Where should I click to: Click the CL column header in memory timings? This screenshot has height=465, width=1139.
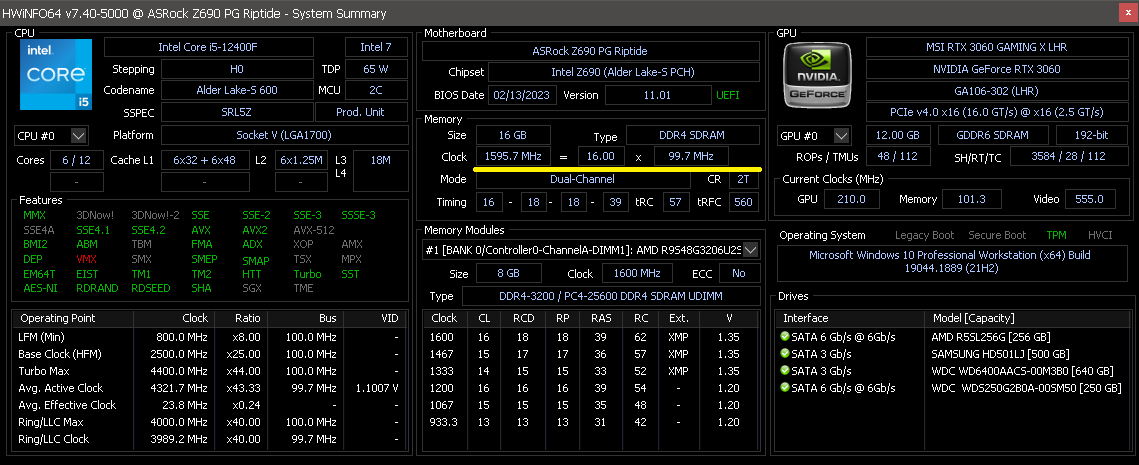[484, 318]
